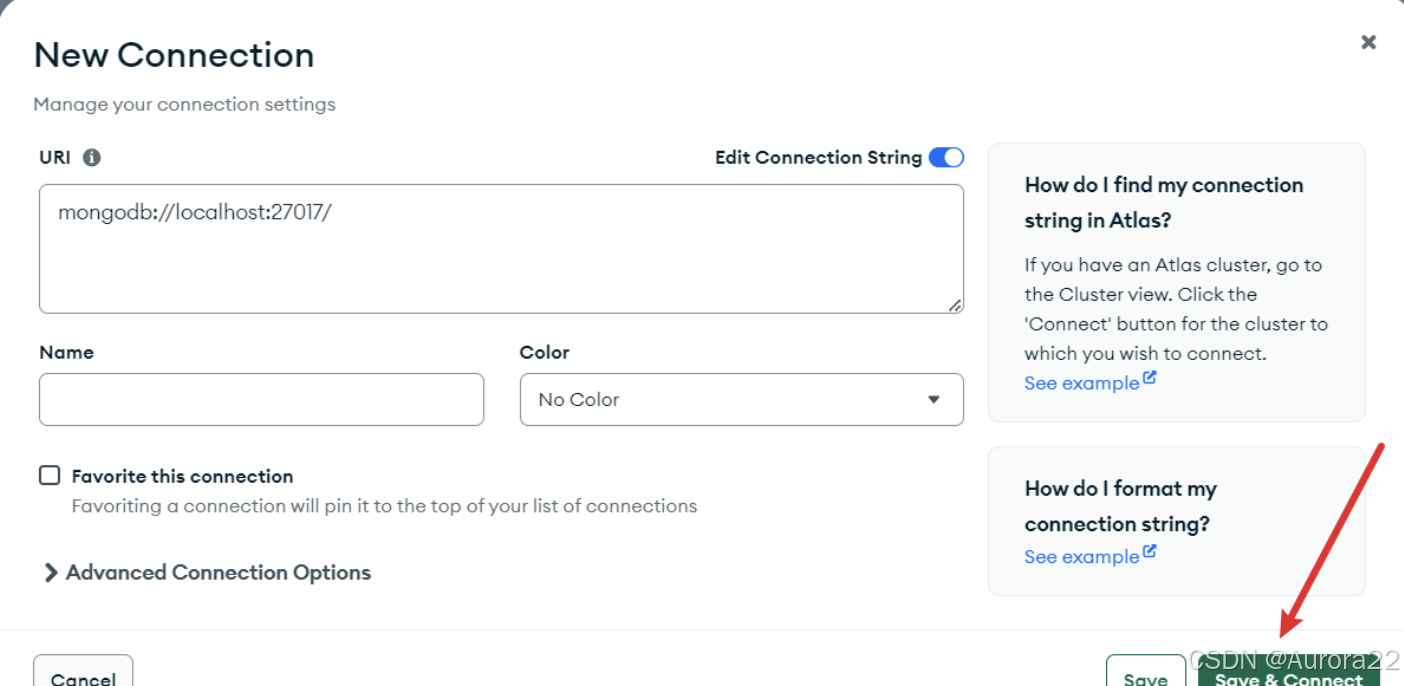Check Favorite this connection checkbox
1404x686 pixels.
[x=49, y=475]
